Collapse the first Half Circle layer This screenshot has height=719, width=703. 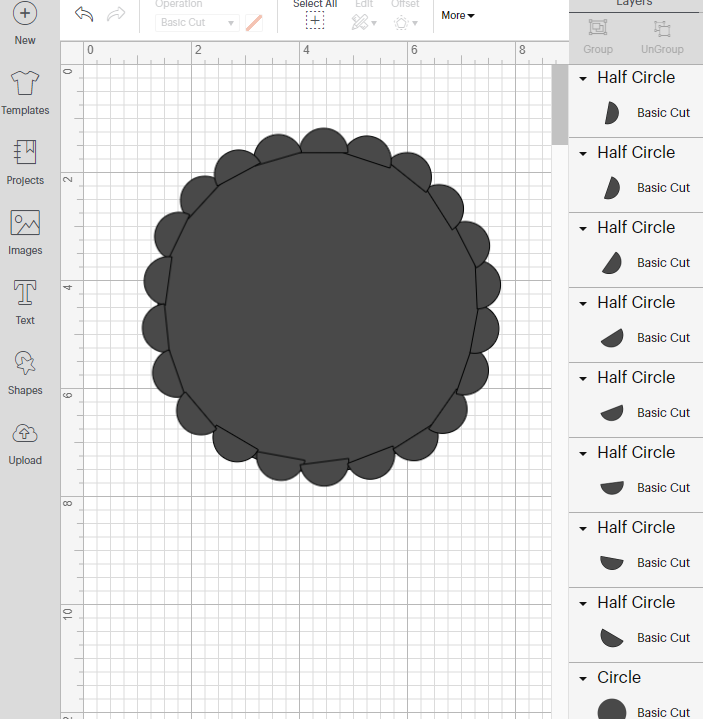click(x=583, y=79)
